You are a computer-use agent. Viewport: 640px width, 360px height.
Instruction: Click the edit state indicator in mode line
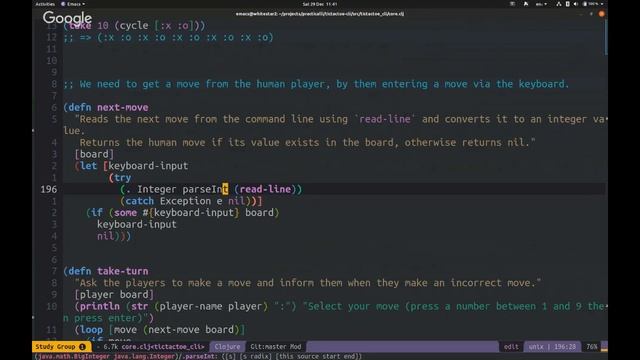[511, 347]
